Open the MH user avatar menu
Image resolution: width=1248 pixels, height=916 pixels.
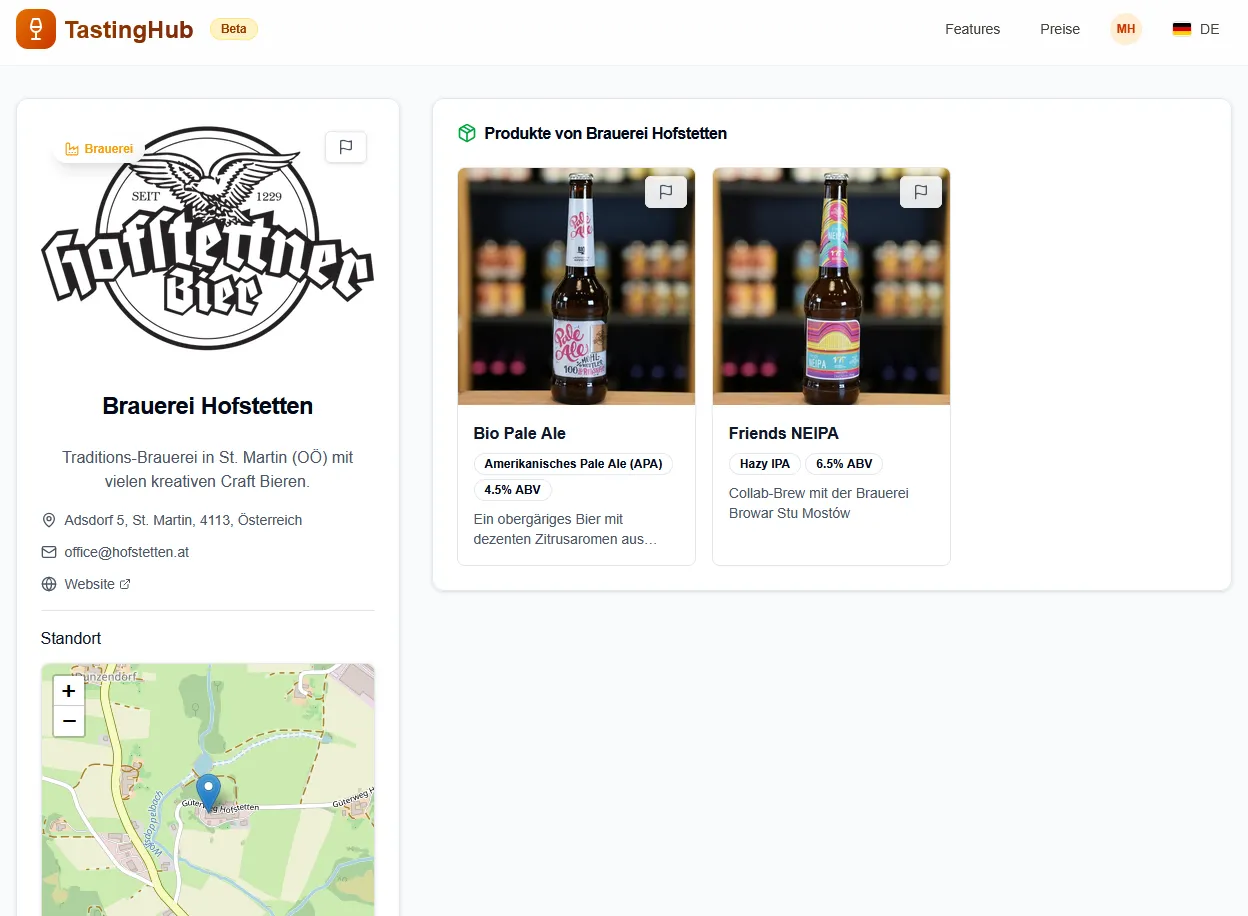click(1126, 29)
